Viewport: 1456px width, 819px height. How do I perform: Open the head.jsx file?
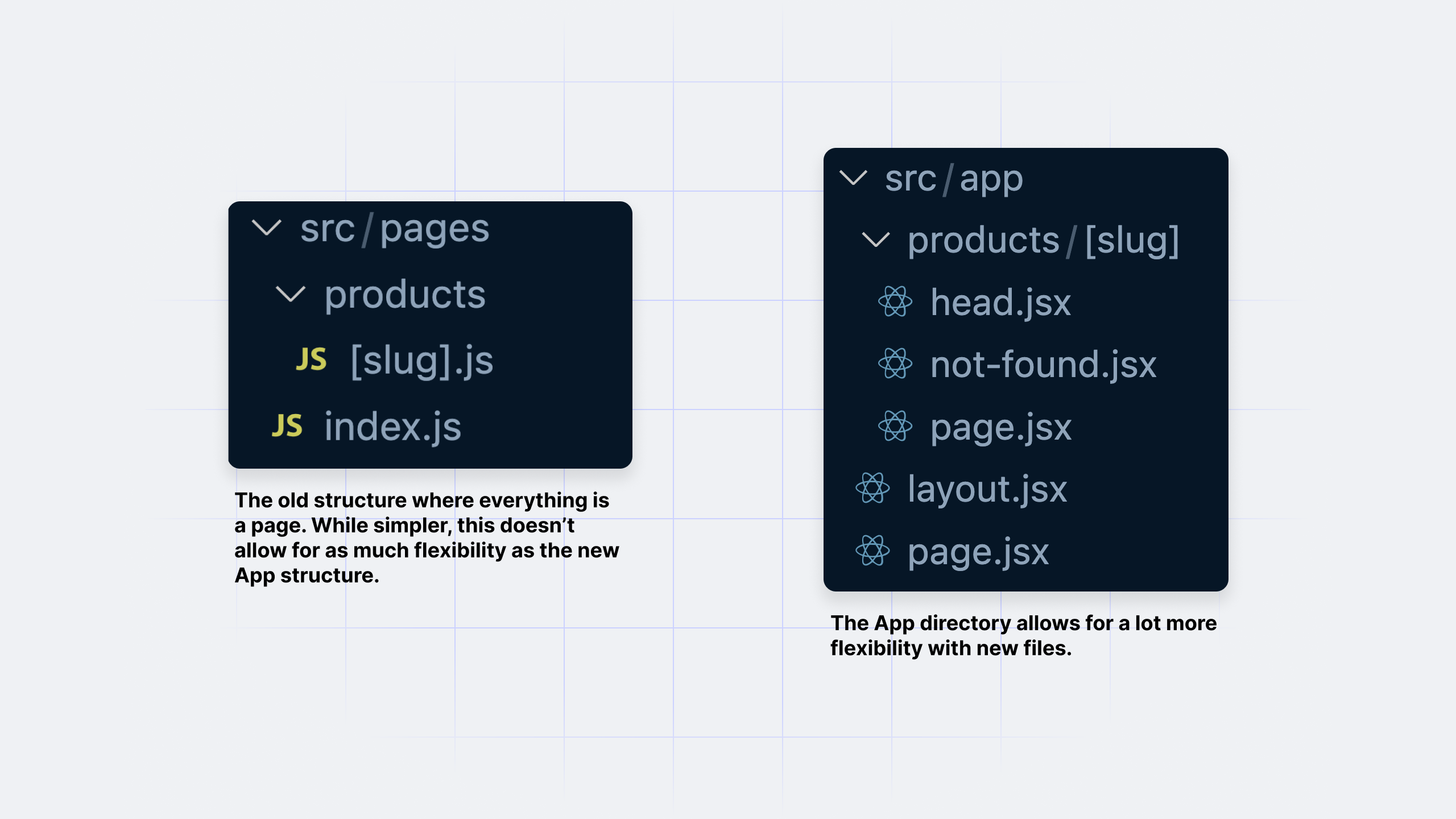pyautogui.click(x=1000, y=302)
